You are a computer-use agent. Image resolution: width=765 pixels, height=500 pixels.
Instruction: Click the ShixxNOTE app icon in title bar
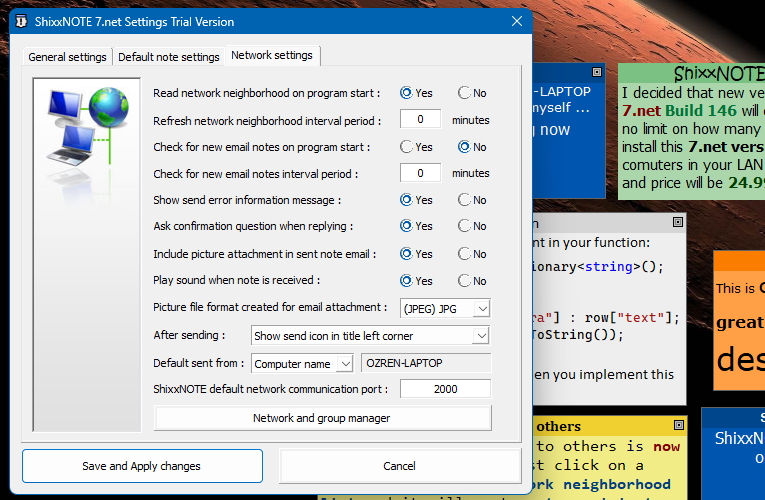tap(20, 21)
